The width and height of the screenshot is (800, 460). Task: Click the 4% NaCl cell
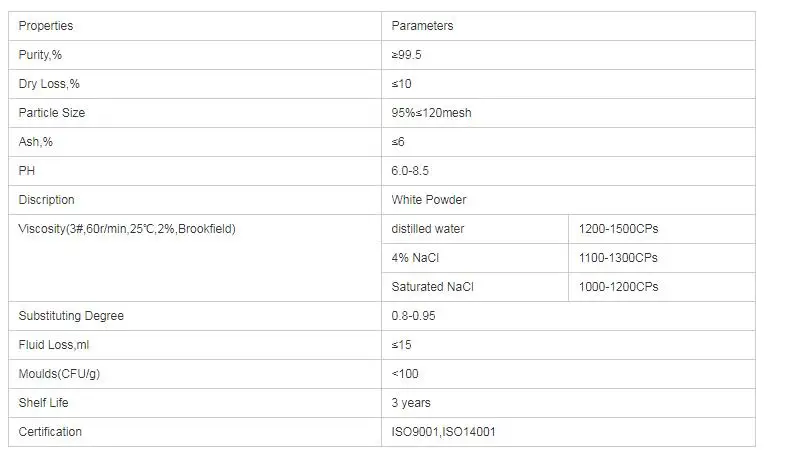[x=415, y=258]
